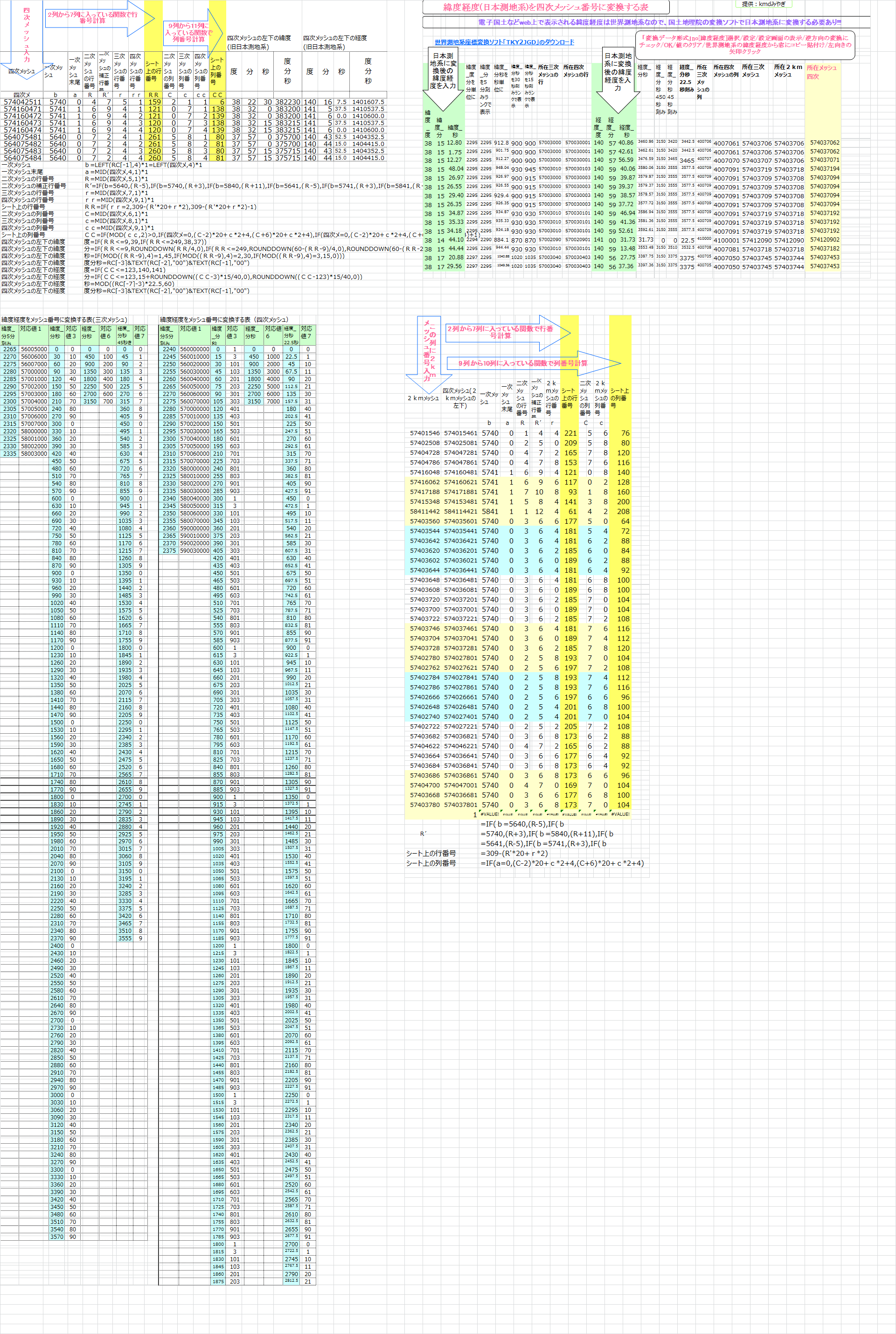Select the value 57403707

pyautogui.click(x=757, y=161)
